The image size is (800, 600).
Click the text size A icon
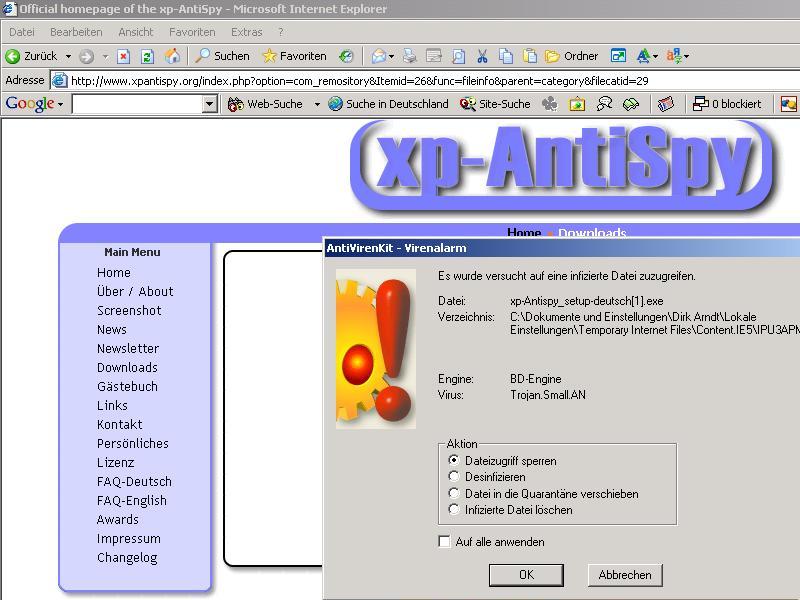tap(643, 56)
